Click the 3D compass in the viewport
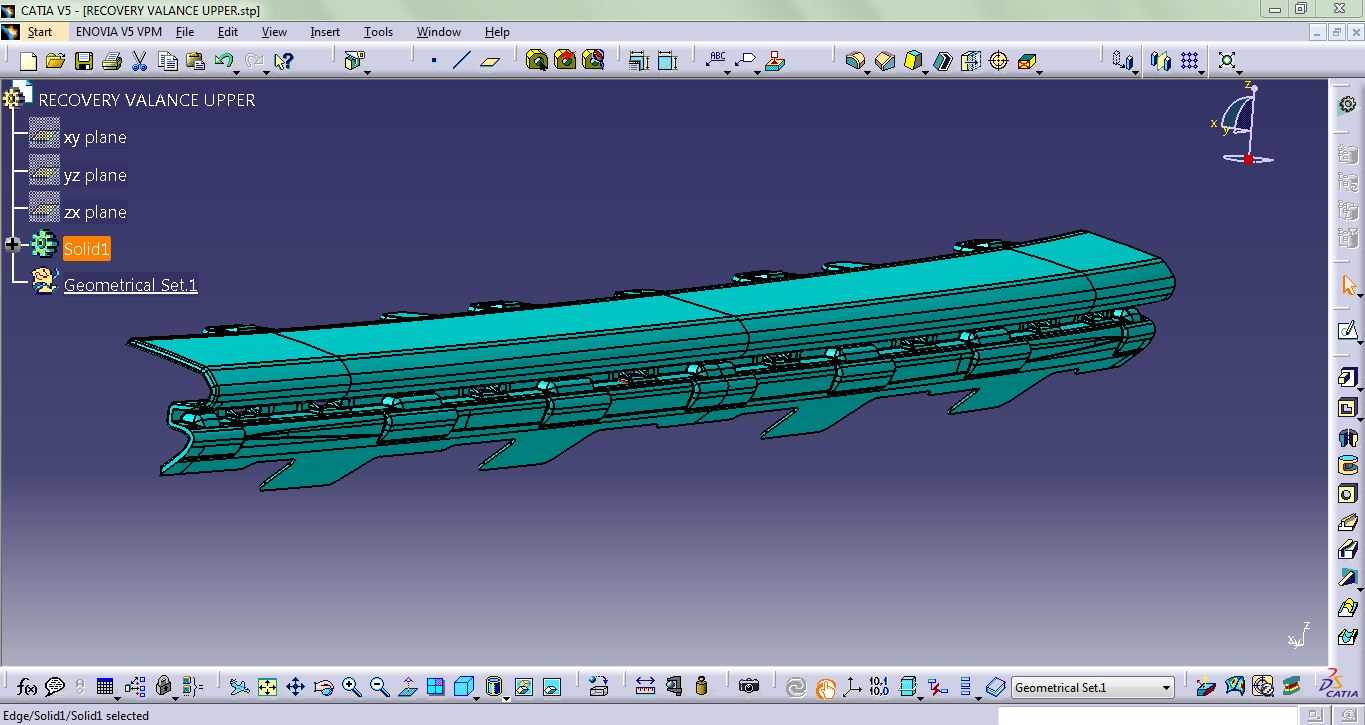The image size is (1365, 725). pos(1243,123)
